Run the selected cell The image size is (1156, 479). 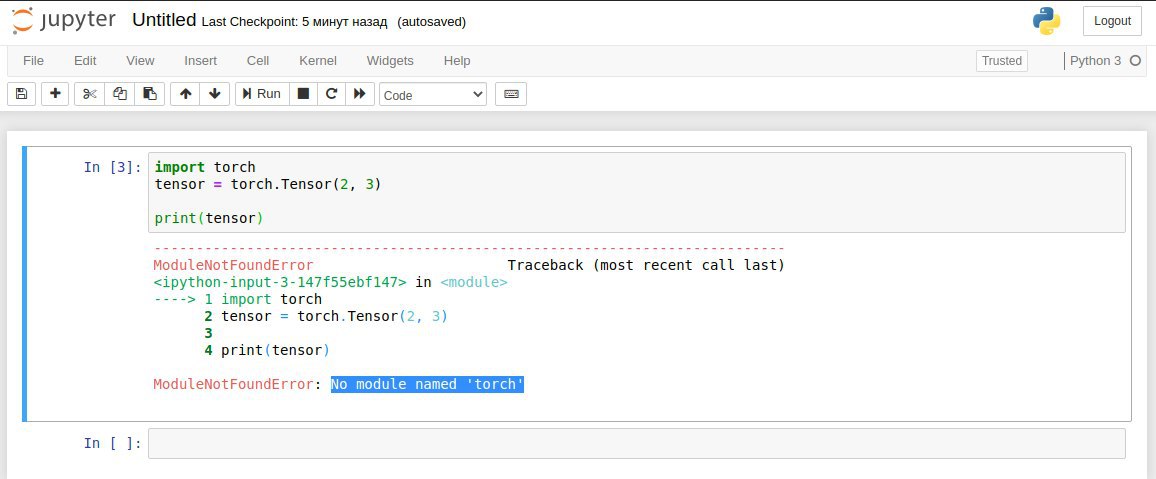click(262, 94)
